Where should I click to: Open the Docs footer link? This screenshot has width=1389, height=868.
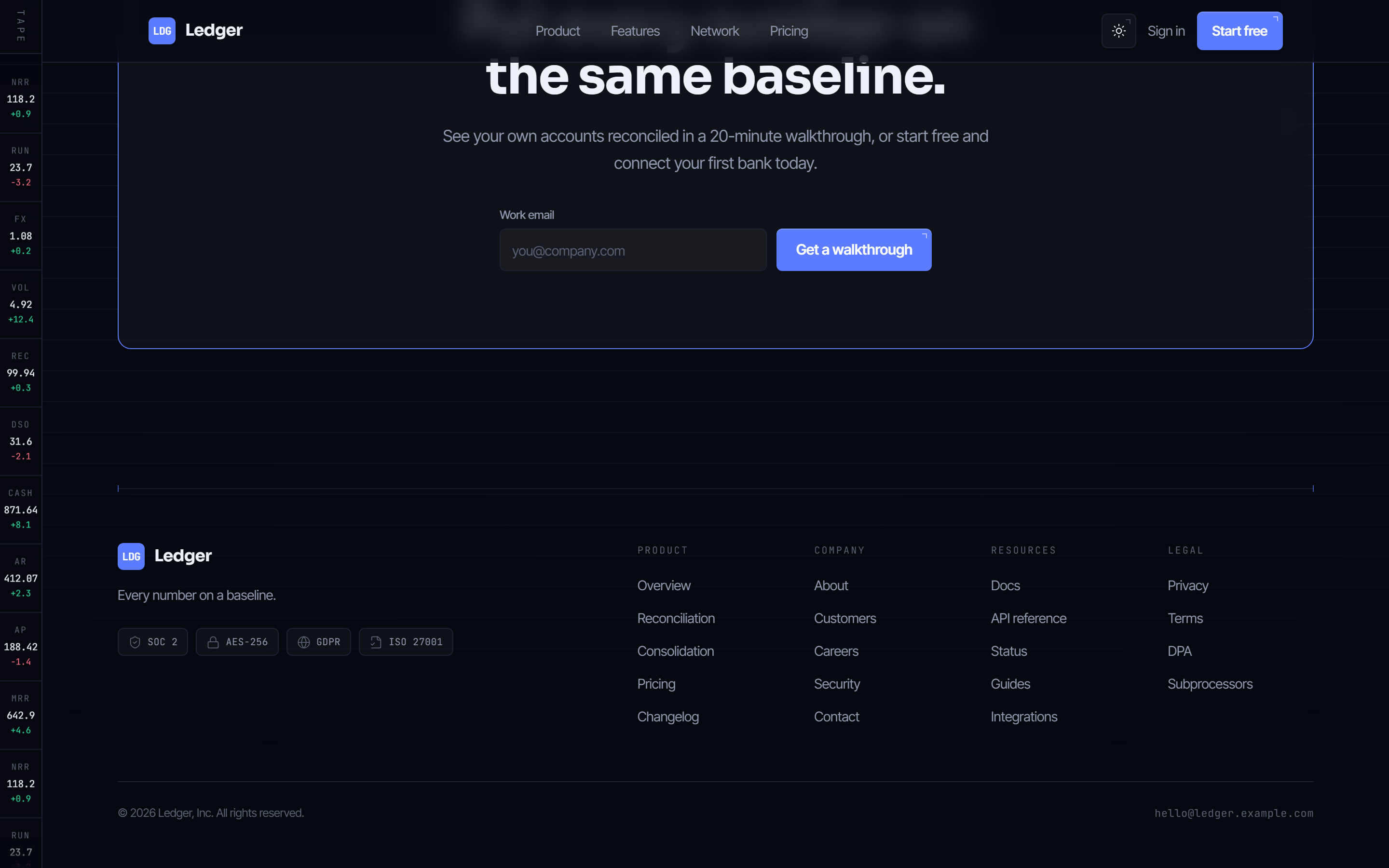coord(1005,585)
